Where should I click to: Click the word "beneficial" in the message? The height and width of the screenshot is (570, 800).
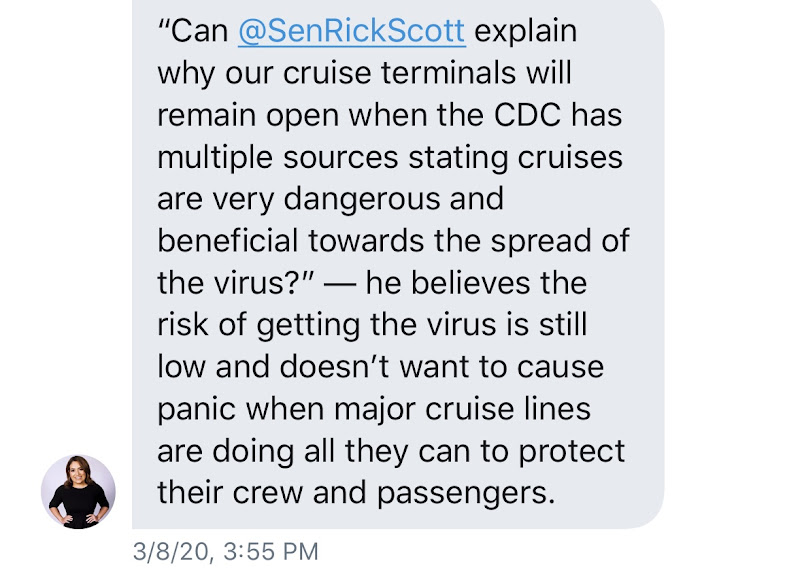tap(228, 240)
